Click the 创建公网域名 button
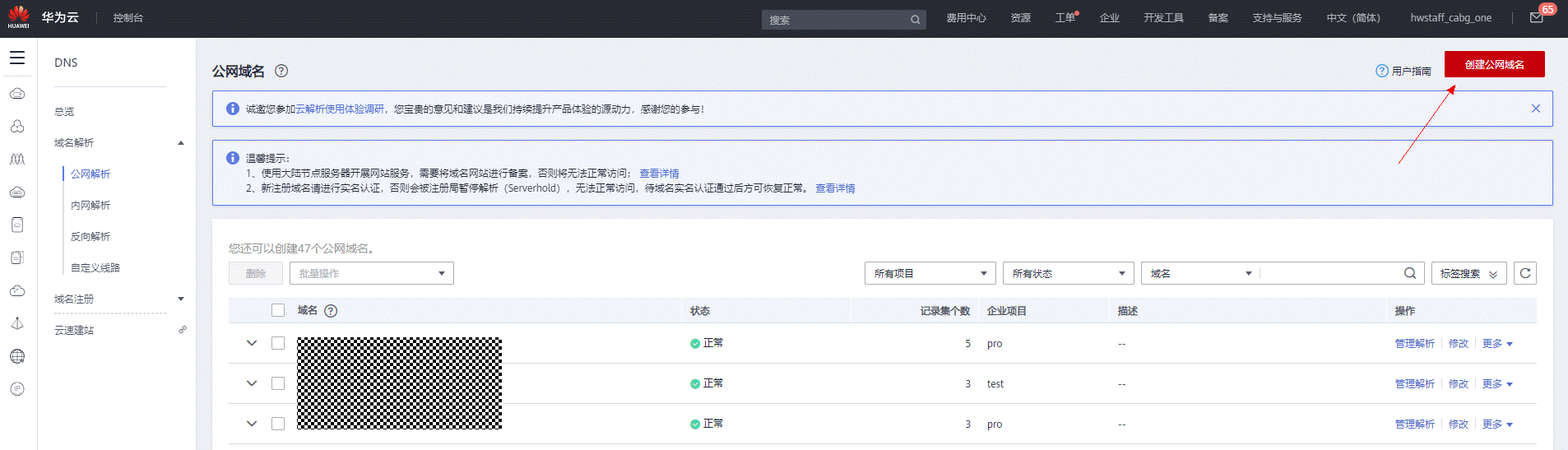The width and height of the screenshot is (1568, 450). (x=1494, y=64)
